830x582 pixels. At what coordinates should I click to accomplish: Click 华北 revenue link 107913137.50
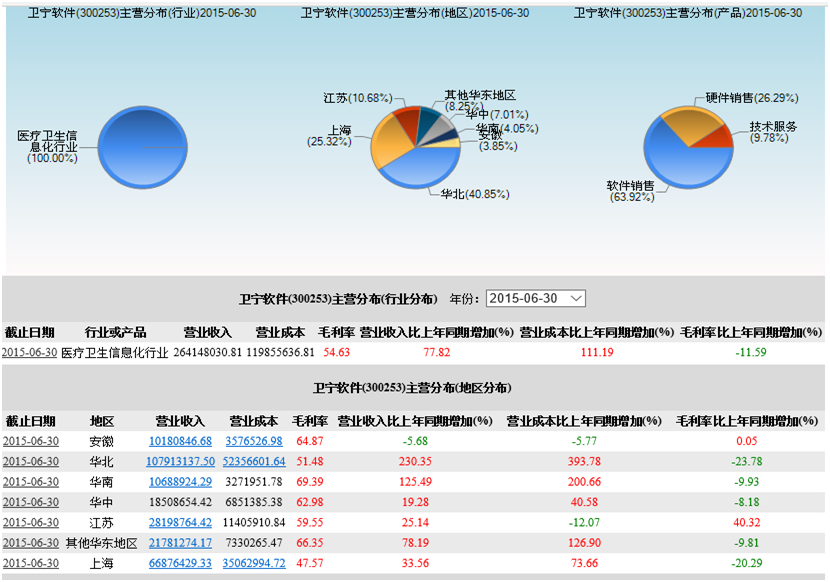[x=180, y=461]
